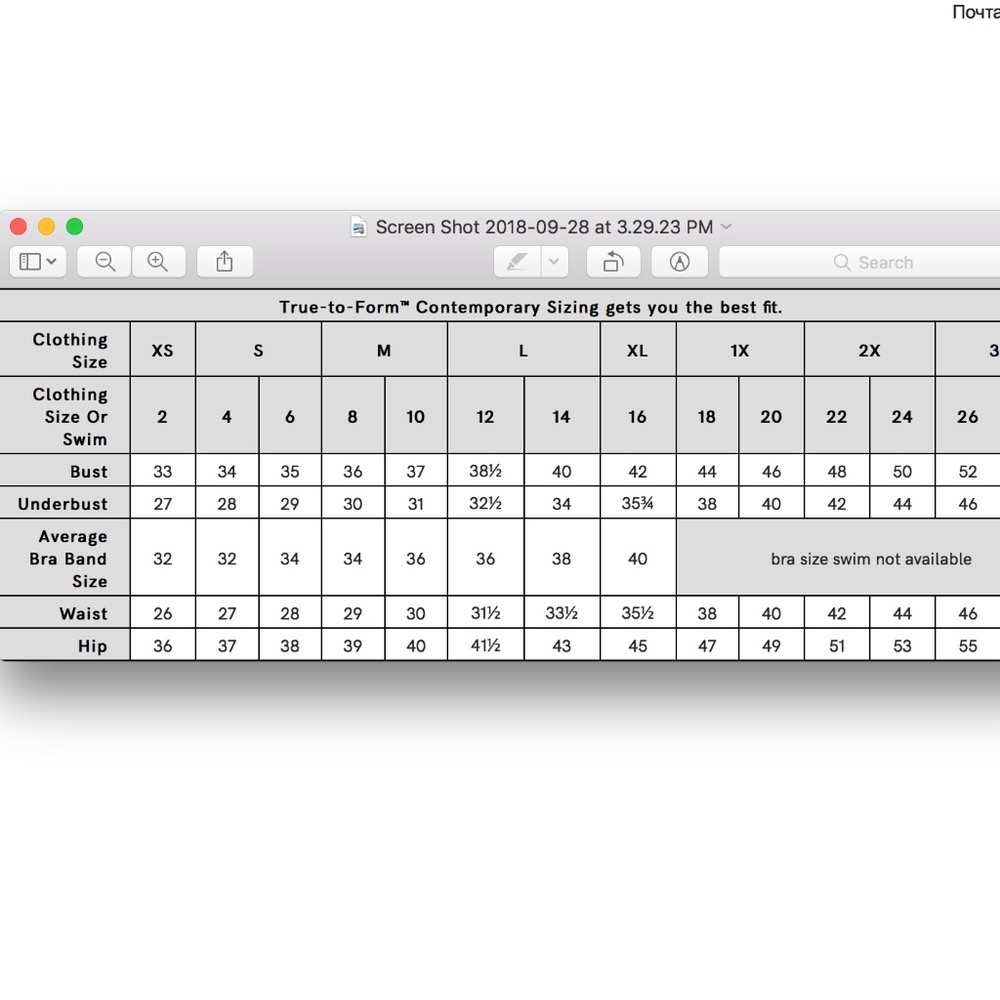Click the waist value '35½'
The width and height of the screenshot is (1000, 1000).
[638, 613]
